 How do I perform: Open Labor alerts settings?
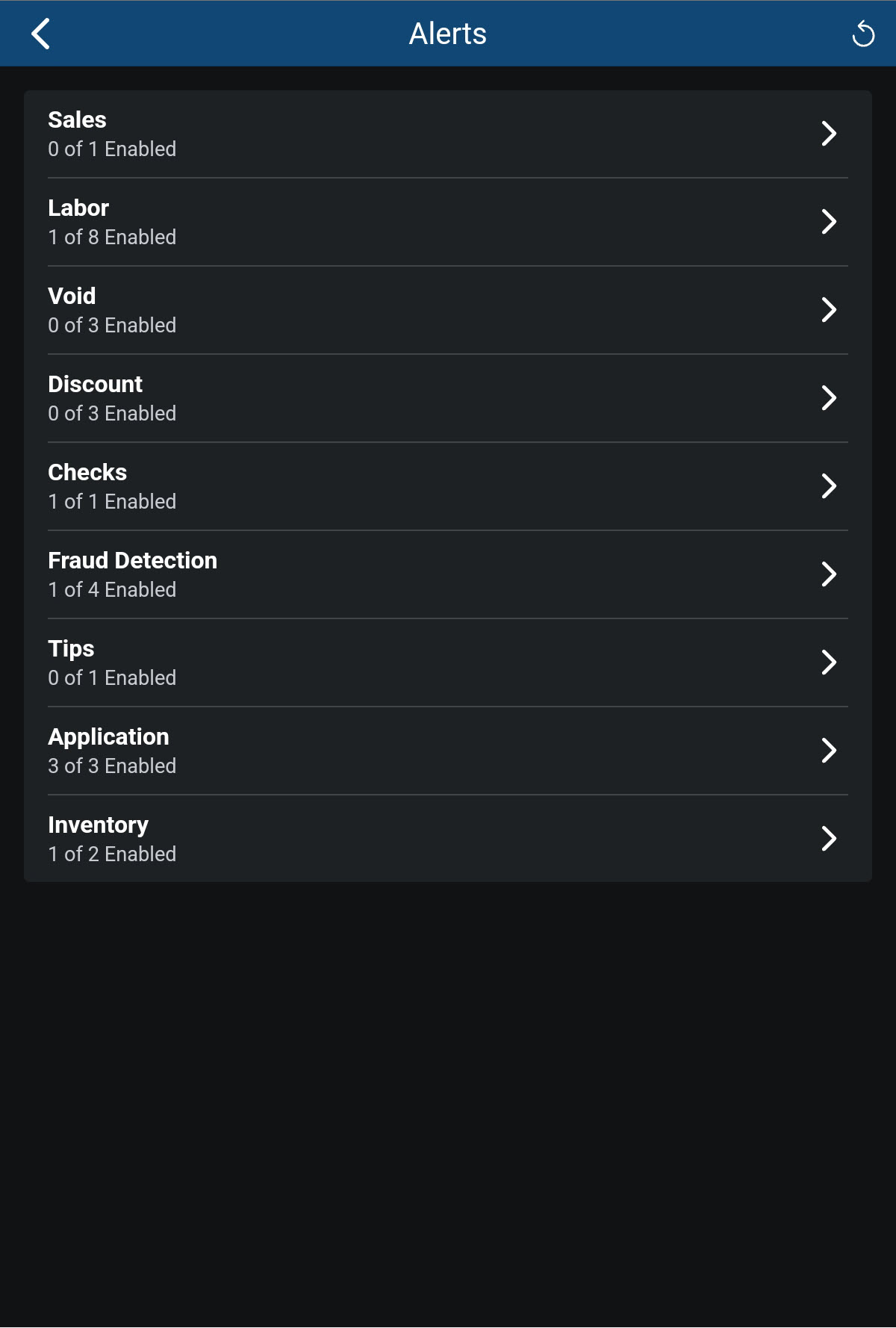click(x=112, y=223)
